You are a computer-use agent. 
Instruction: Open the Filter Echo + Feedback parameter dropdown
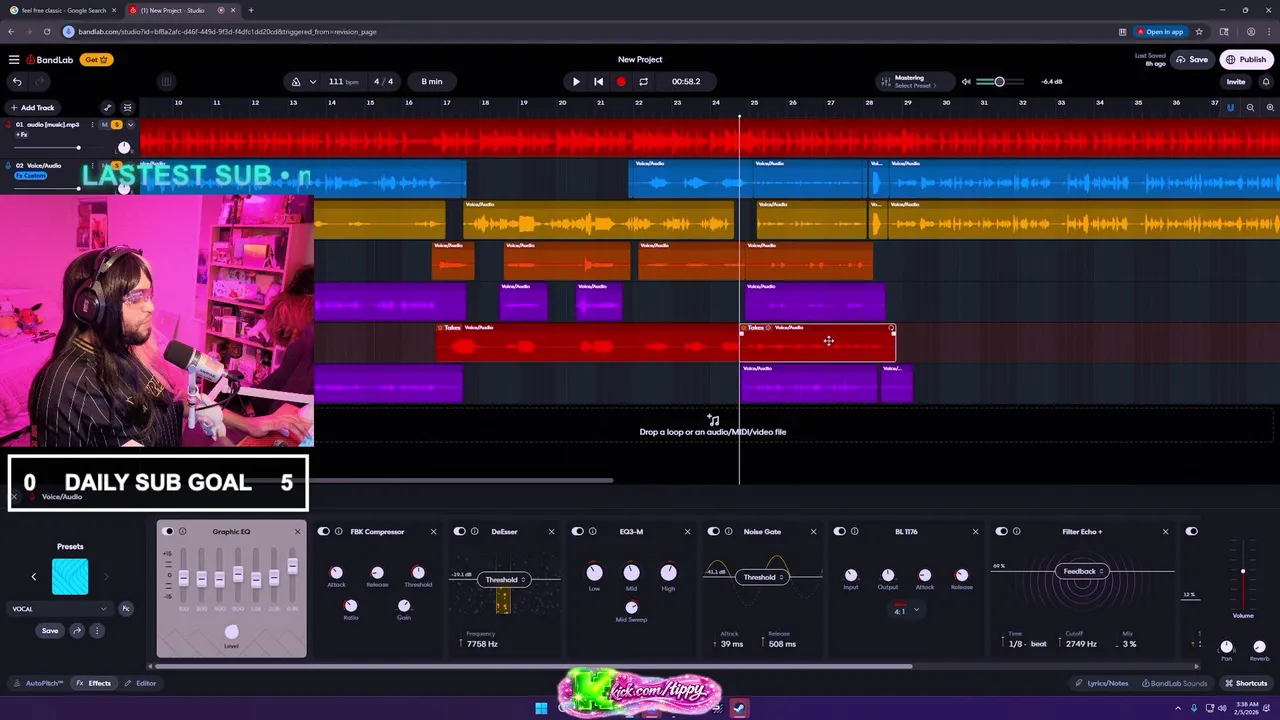(x=1083, y=572)
